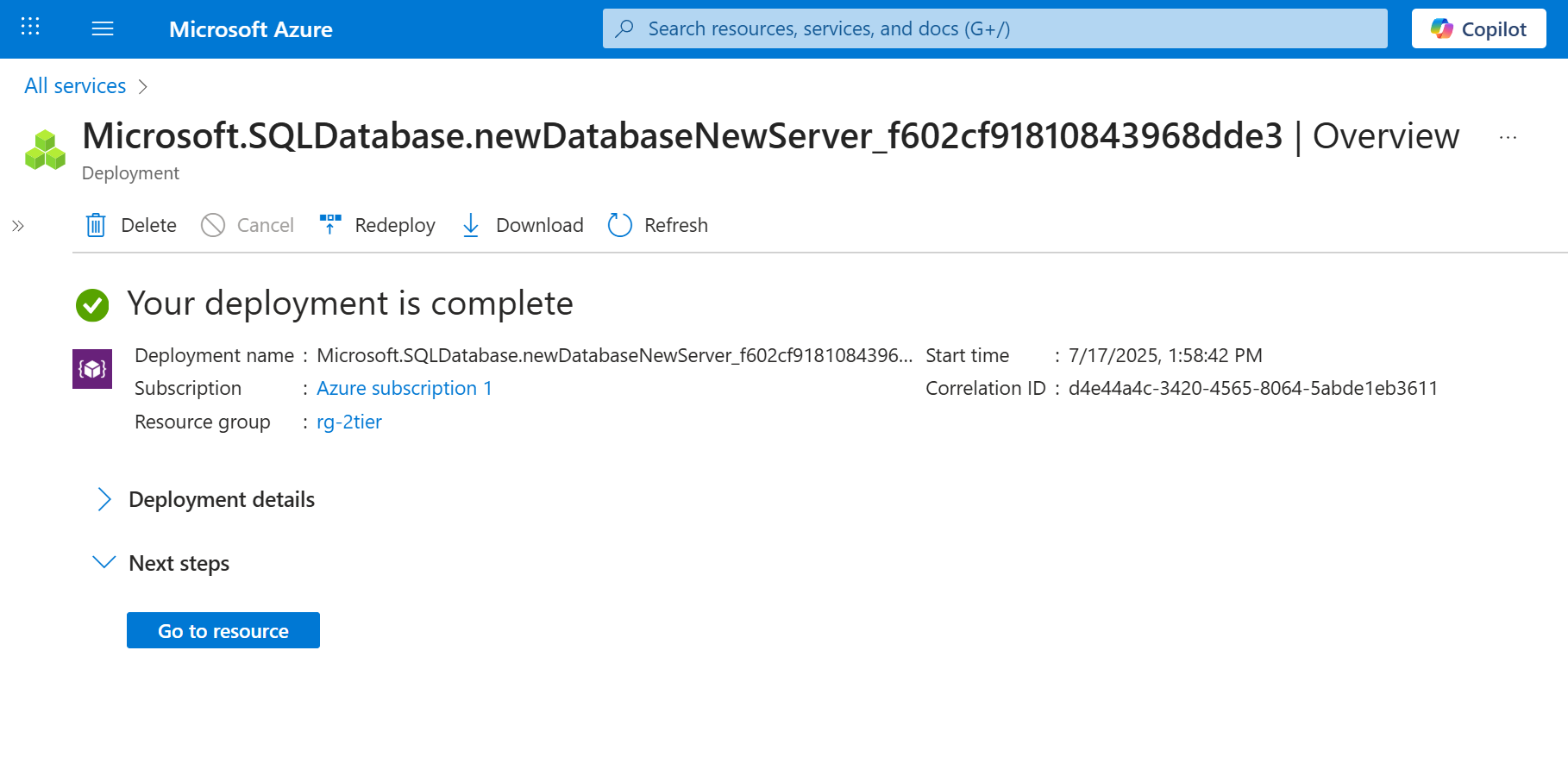Click the Download arrow icon

click(x=471, y=225)
